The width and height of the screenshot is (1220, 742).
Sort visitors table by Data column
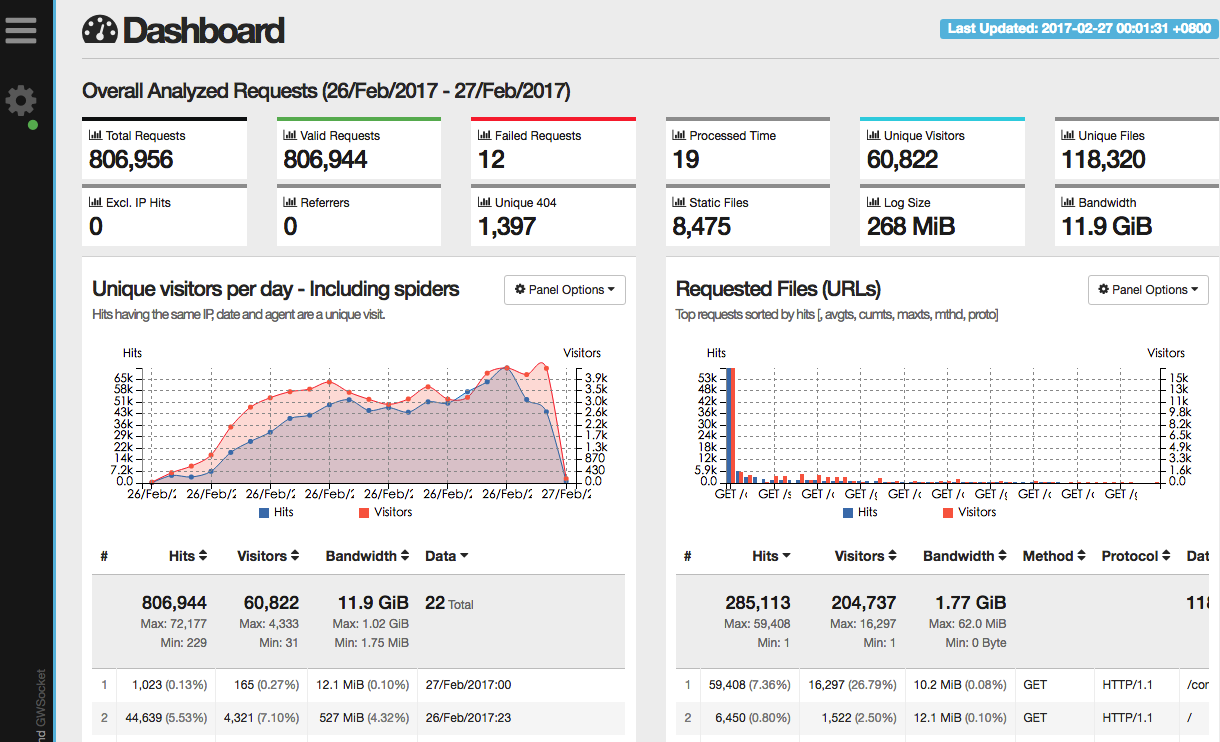tap(447, 556)
